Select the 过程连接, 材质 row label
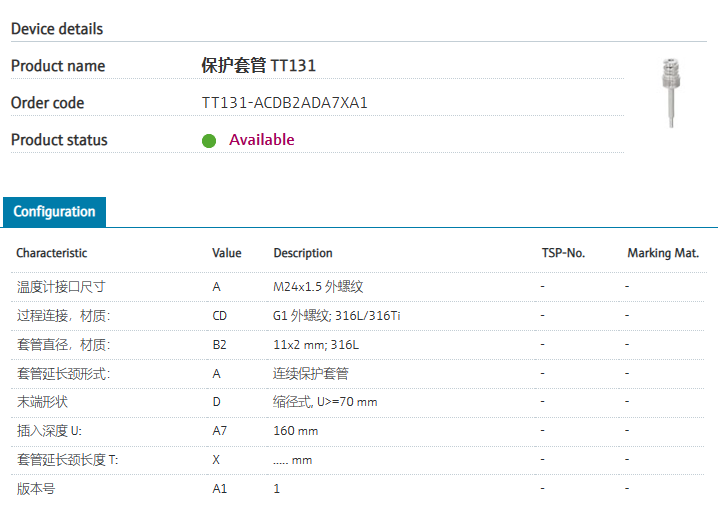The image size is (718, 514). click(x=63, y=316)
